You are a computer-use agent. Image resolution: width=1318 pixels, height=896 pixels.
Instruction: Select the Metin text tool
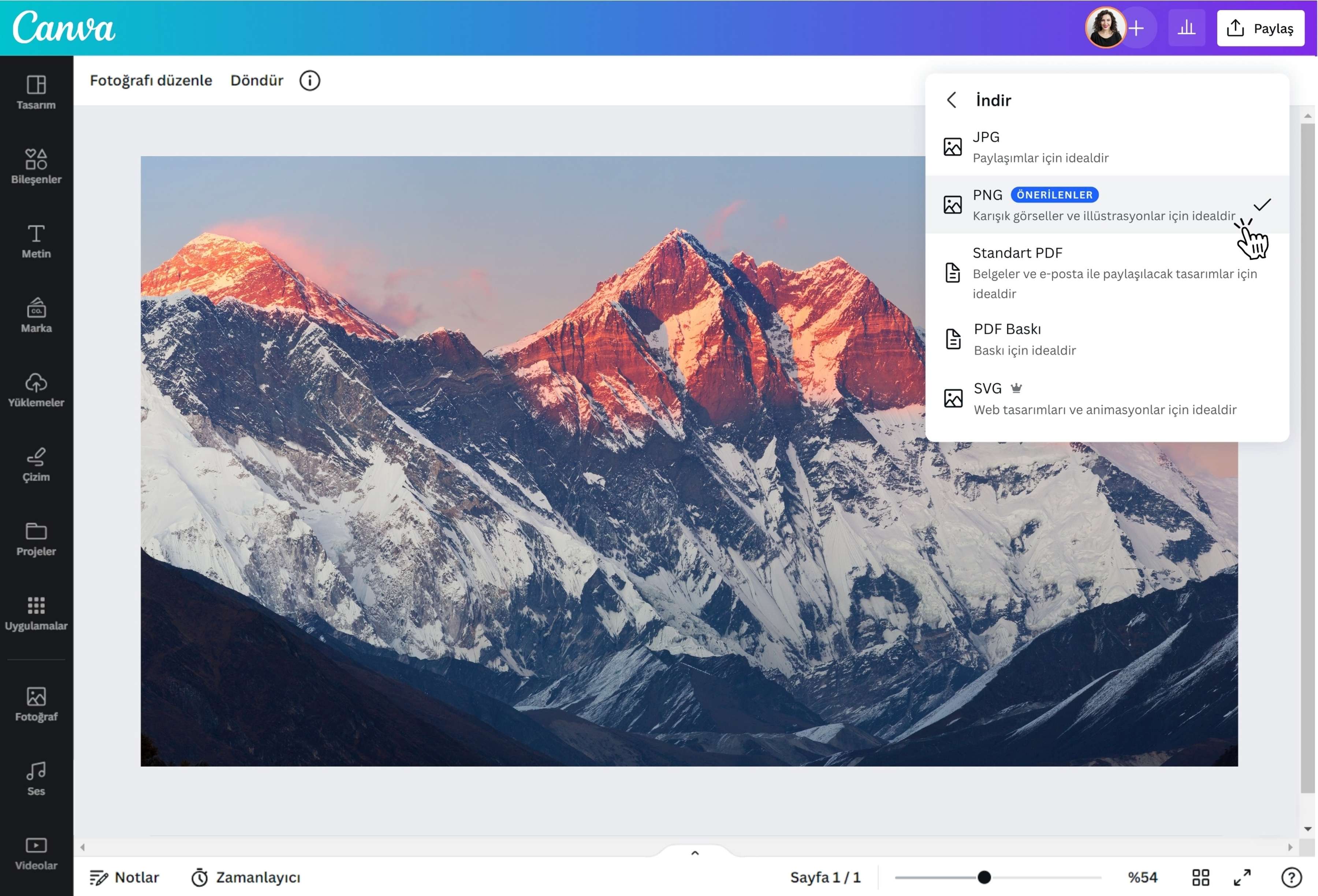pos(36,241)
